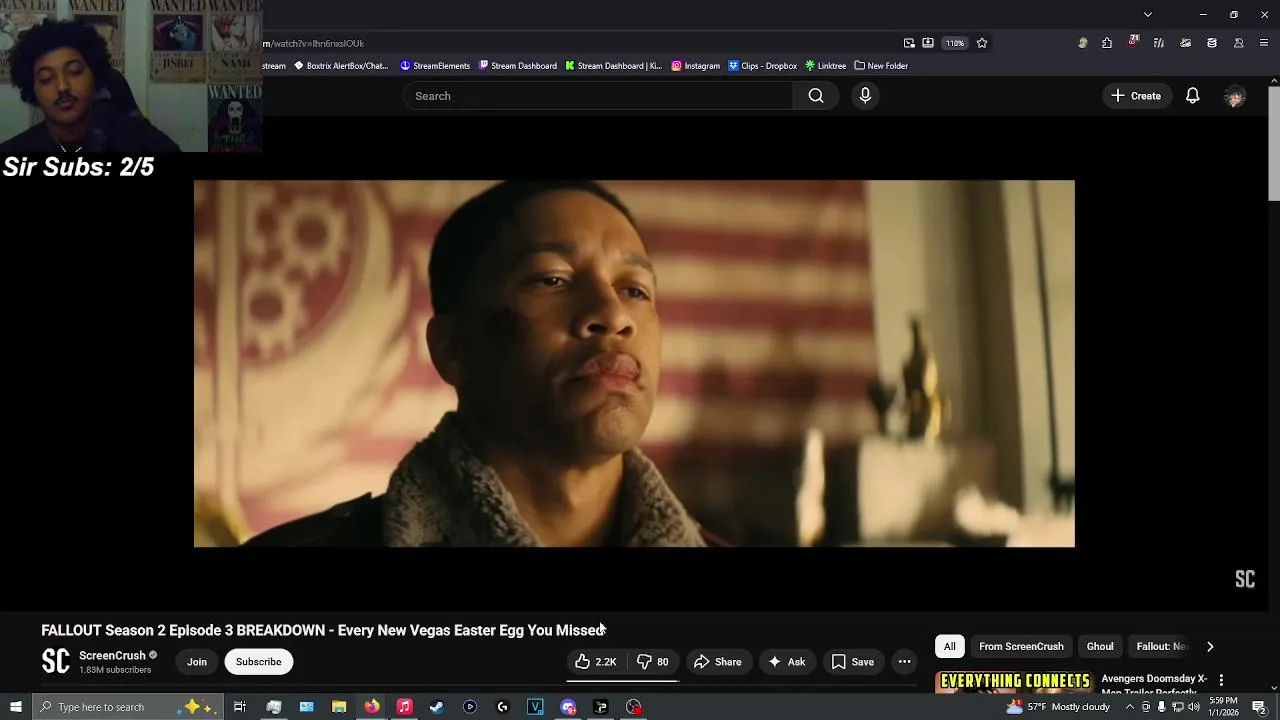The width and height of the screenshot is (1280, 720).
Task: Click the install-app icon in address bar
Action: 928,43
